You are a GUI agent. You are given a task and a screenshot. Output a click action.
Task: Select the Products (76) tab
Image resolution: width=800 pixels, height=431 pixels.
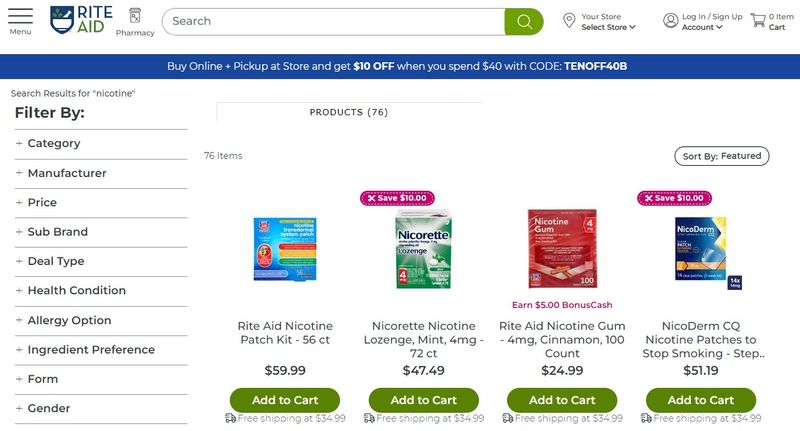[349, 112]
